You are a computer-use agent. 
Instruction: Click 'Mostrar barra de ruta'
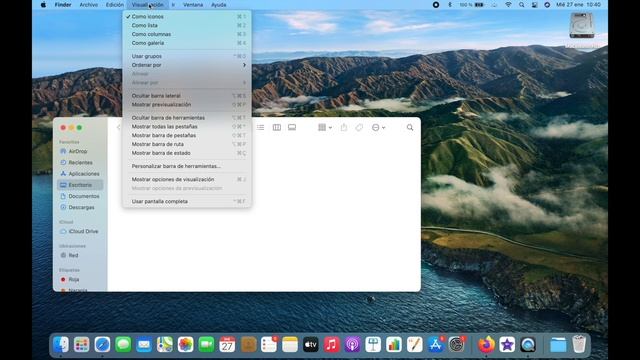[x=187, y=144]
